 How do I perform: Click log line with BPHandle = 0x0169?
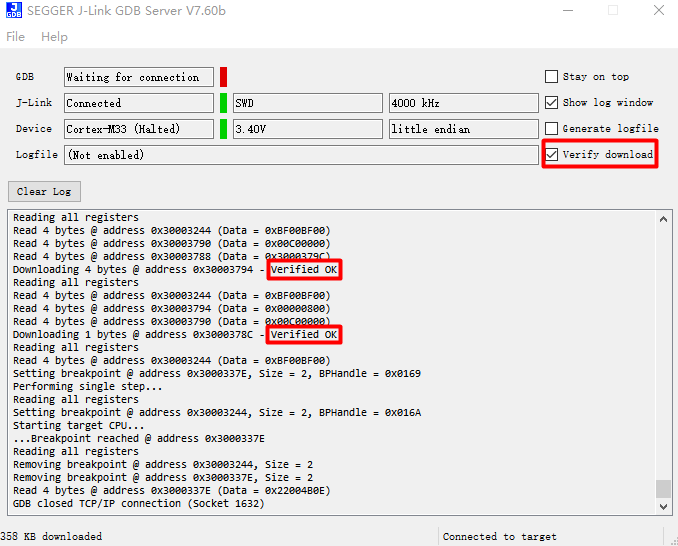point(217,373)
